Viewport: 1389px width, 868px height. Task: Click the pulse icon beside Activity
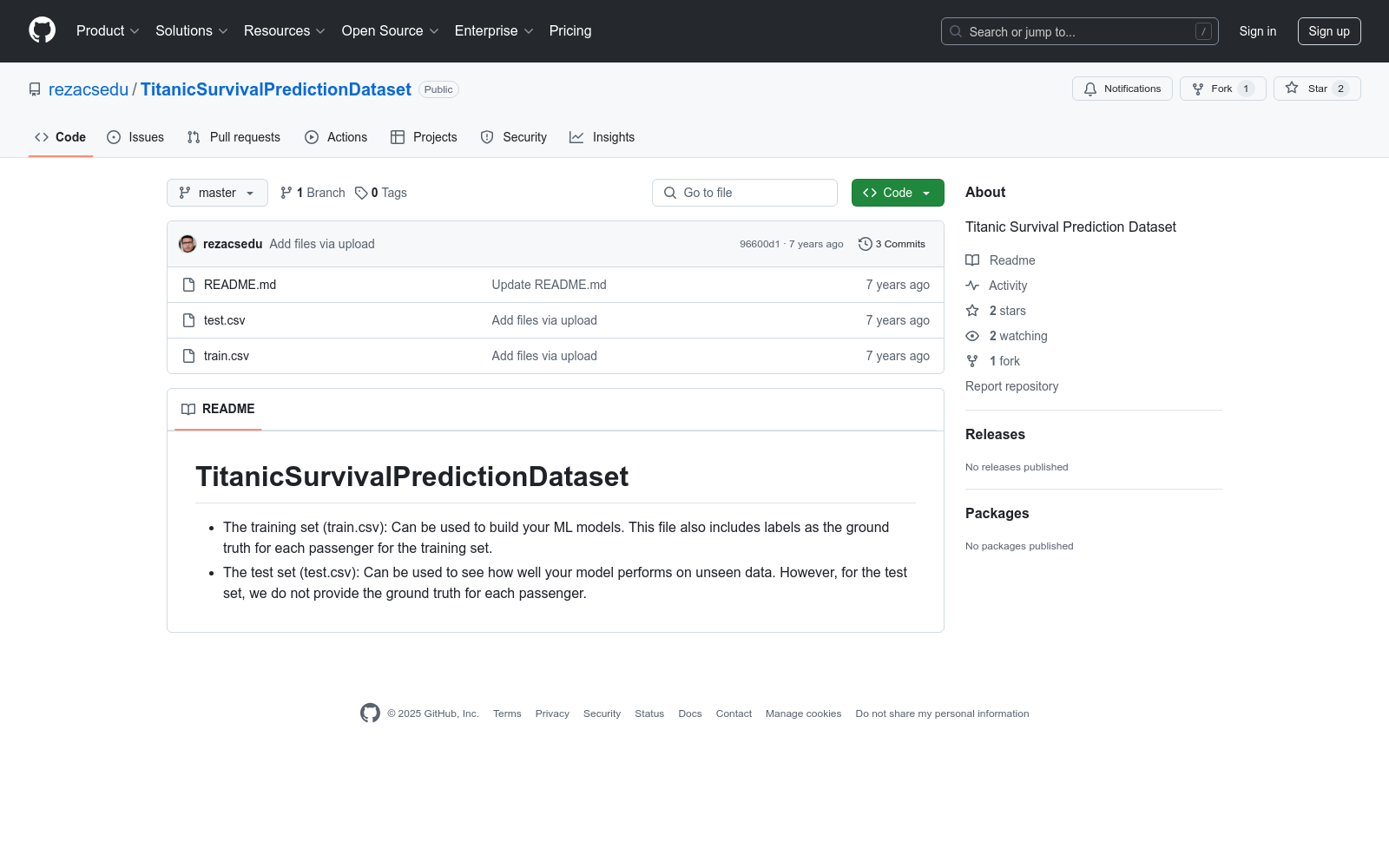pyautogui.click(x=972, y=286)
